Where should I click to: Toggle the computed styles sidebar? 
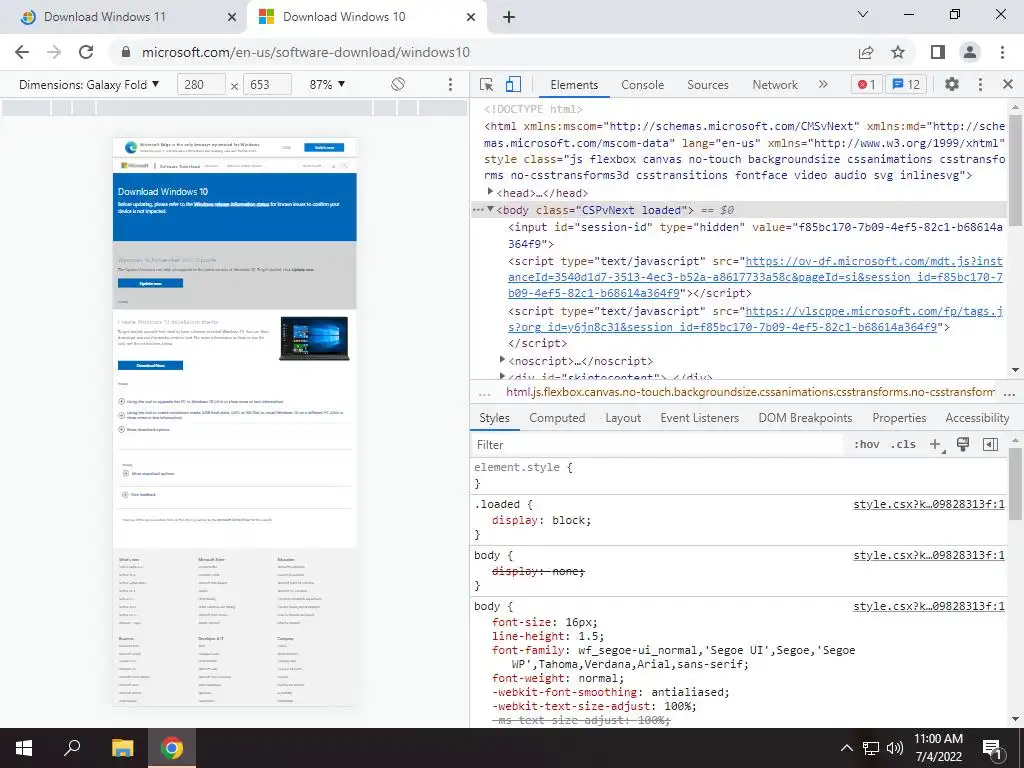point(990,445)
